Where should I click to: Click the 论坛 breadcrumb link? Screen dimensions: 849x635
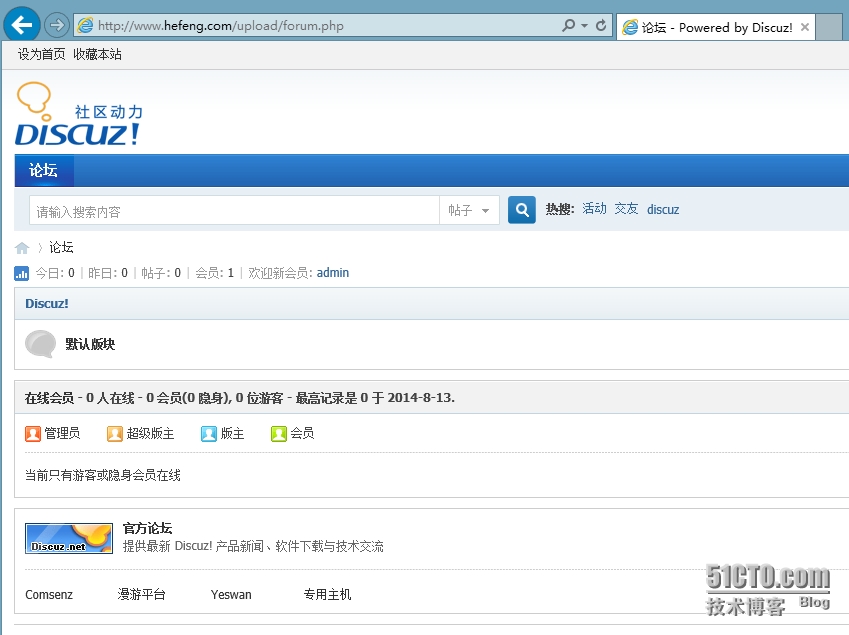61,247
